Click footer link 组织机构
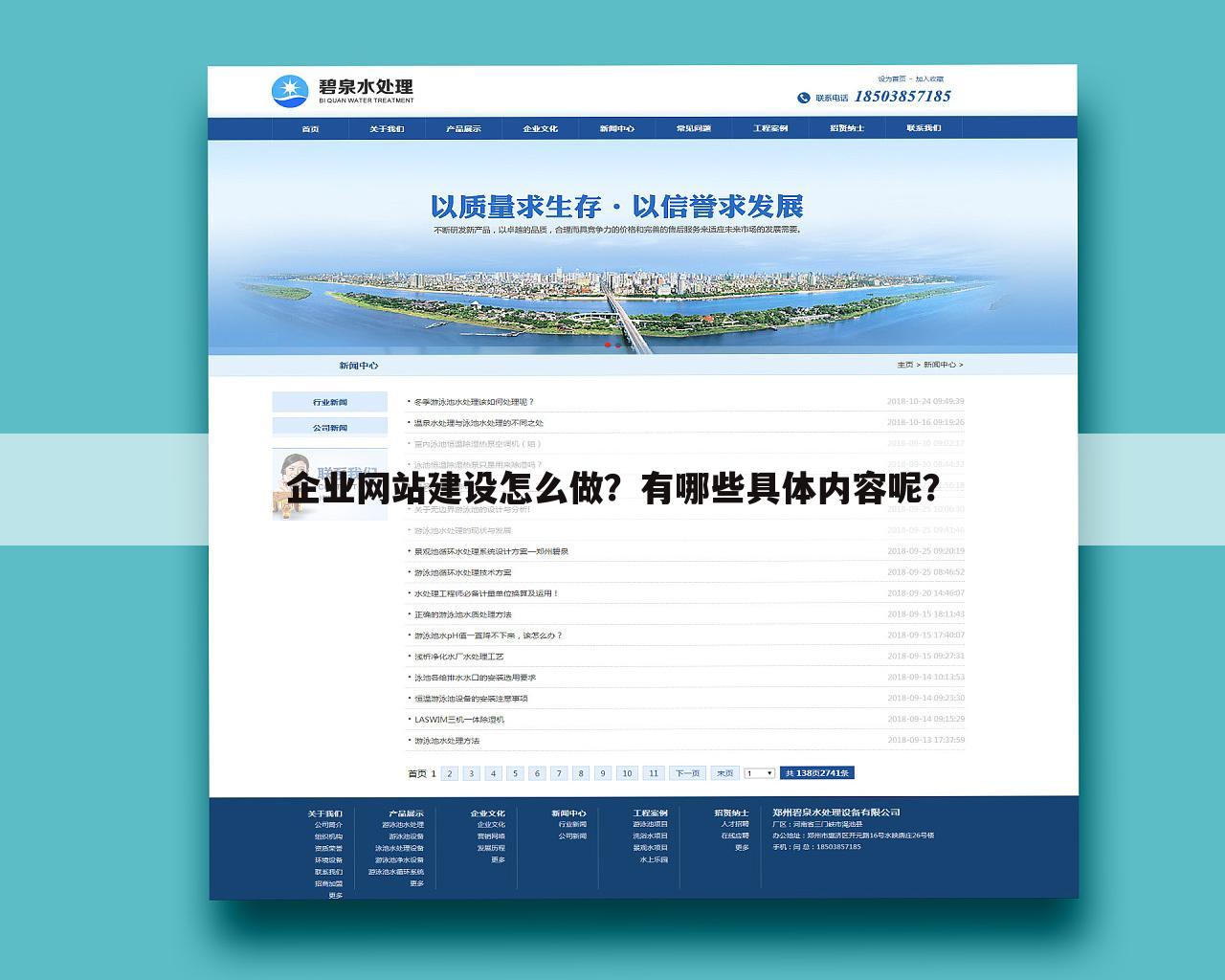 click(328, 836)
